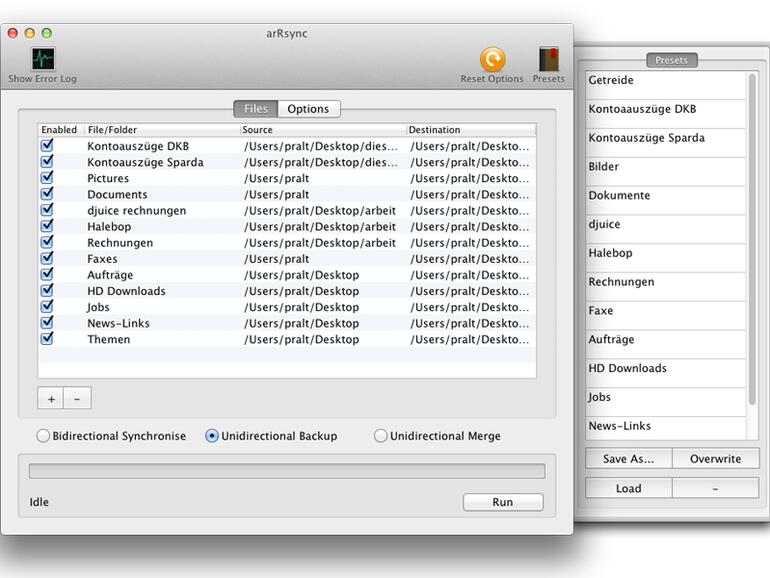Viewport: 770px width, 578px height.
Task: Select Themen file/folder name in table
Action: [109, 339]
